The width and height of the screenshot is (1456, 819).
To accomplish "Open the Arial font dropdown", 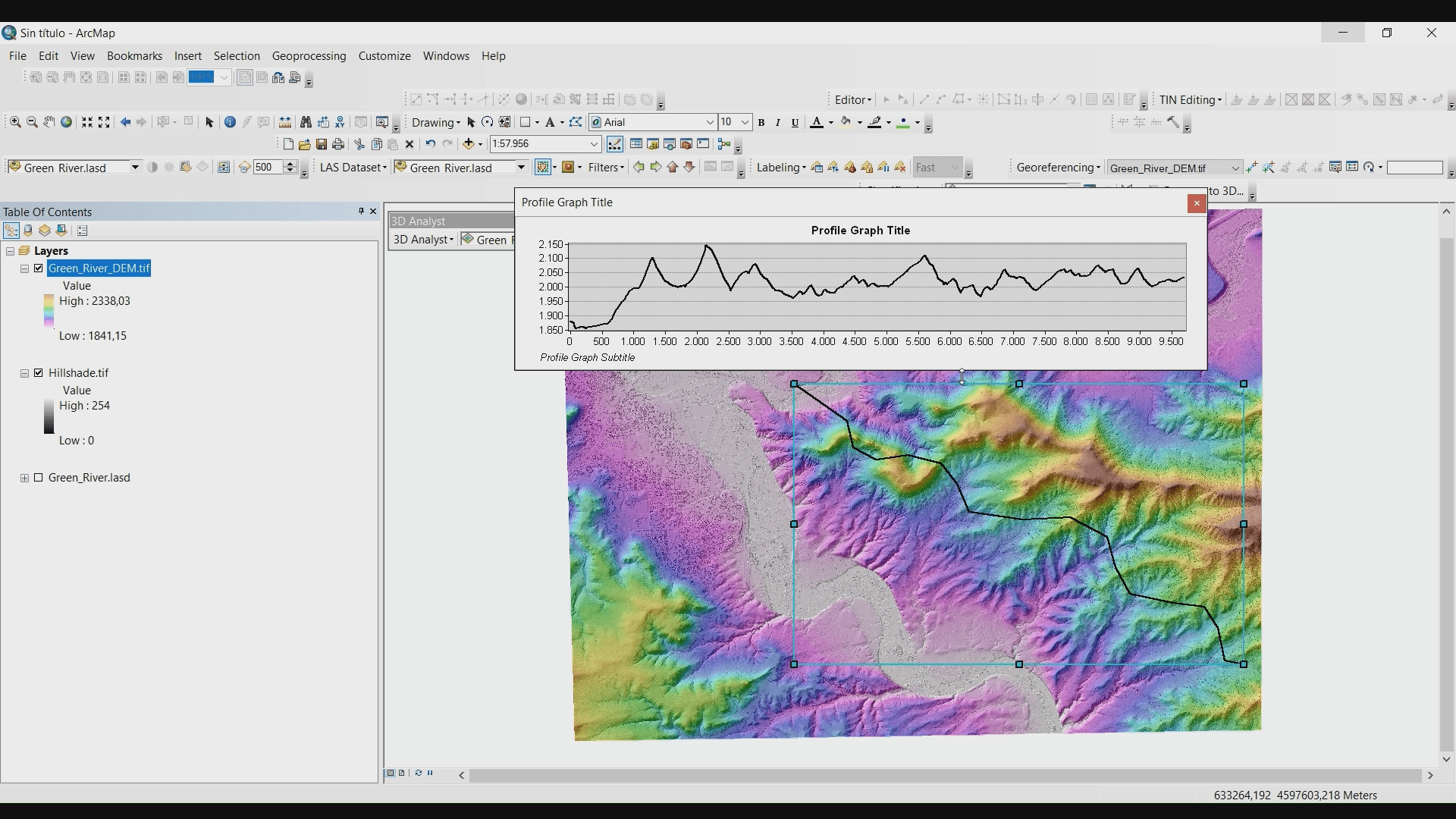I will pos(710,122).
